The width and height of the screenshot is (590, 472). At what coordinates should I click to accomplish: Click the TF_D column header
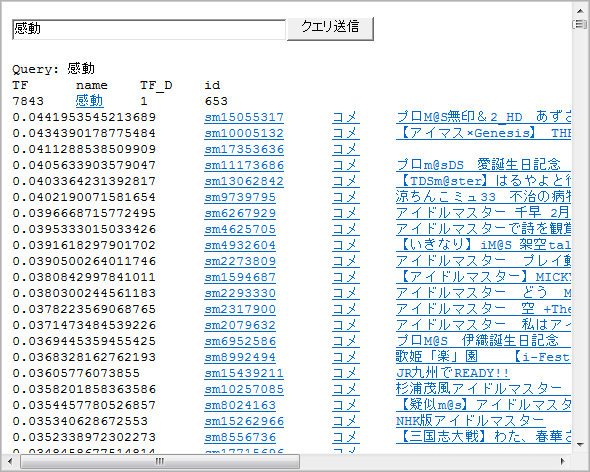(x=156, y=85)
